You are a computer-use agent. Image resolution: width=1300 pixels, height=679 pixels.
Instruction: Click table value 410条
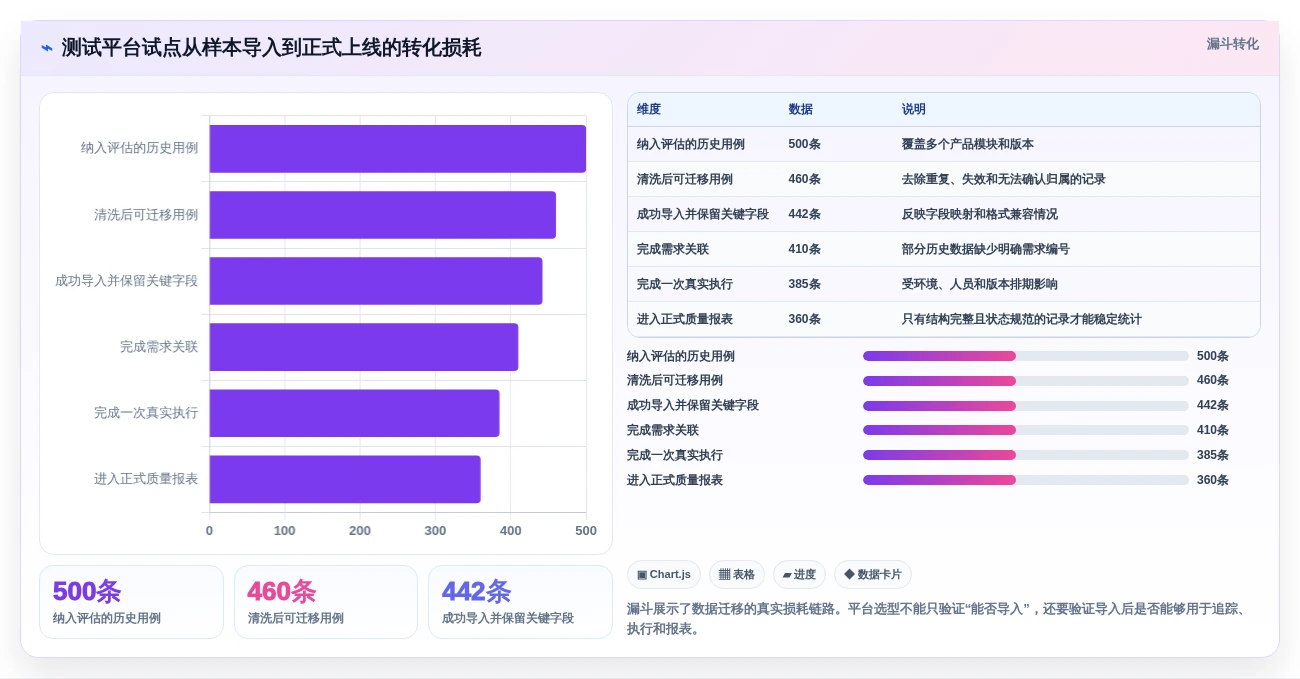tap(804, 249)
